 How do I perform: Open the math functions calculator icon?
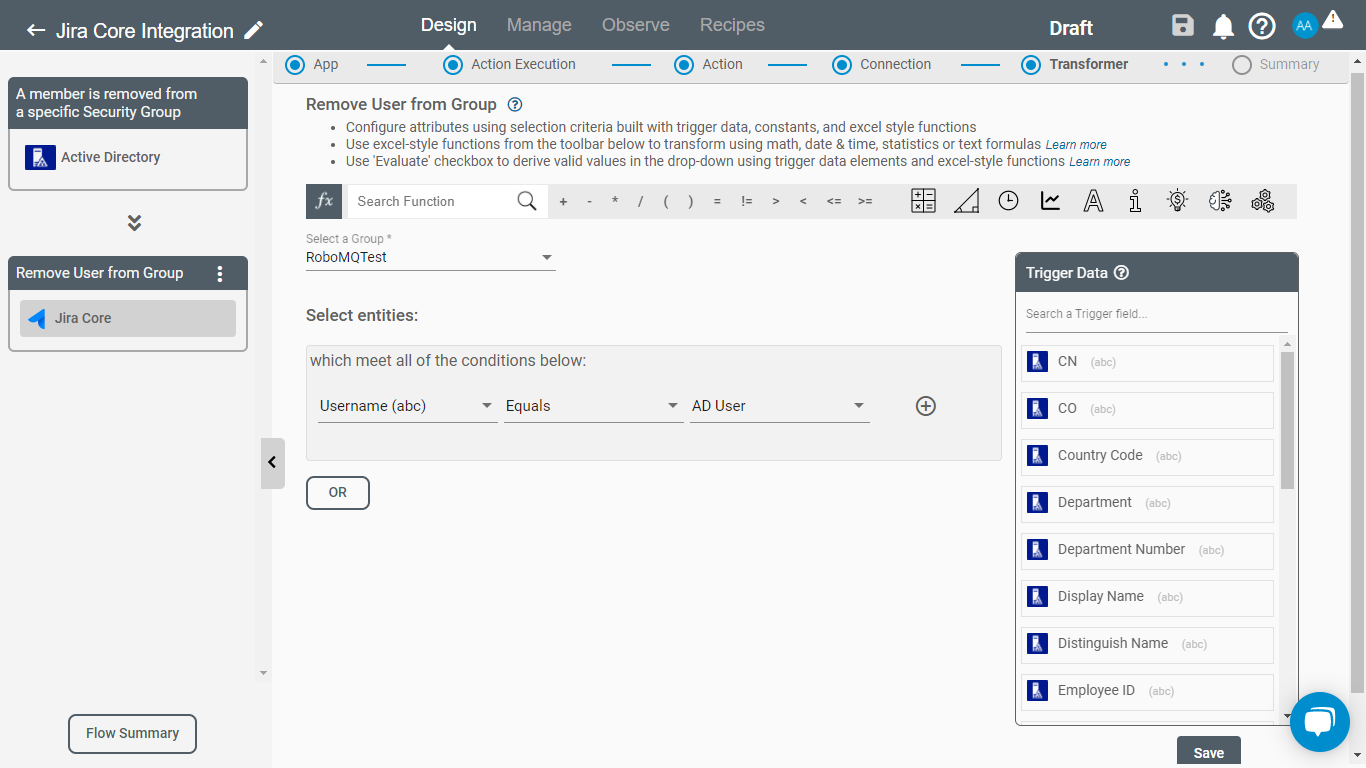pyautogui.click(x=923, y=201)
